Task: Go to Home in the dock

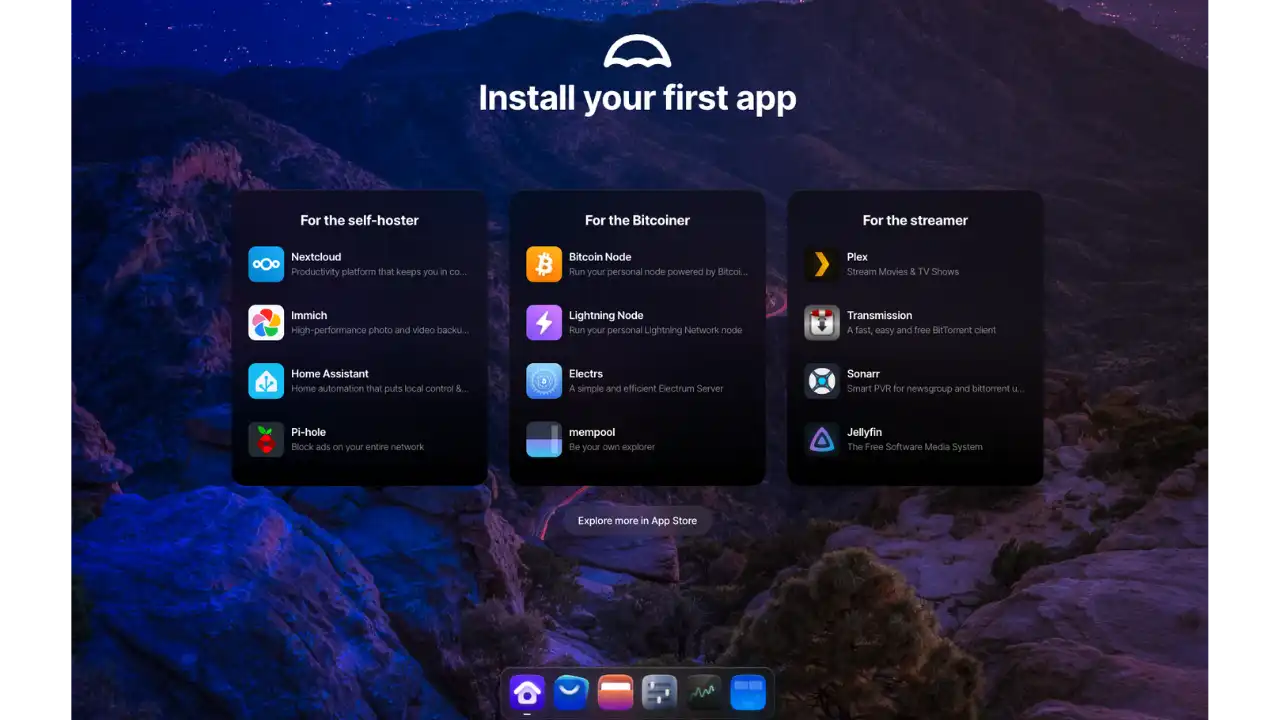Action: [x=527, y=692]
